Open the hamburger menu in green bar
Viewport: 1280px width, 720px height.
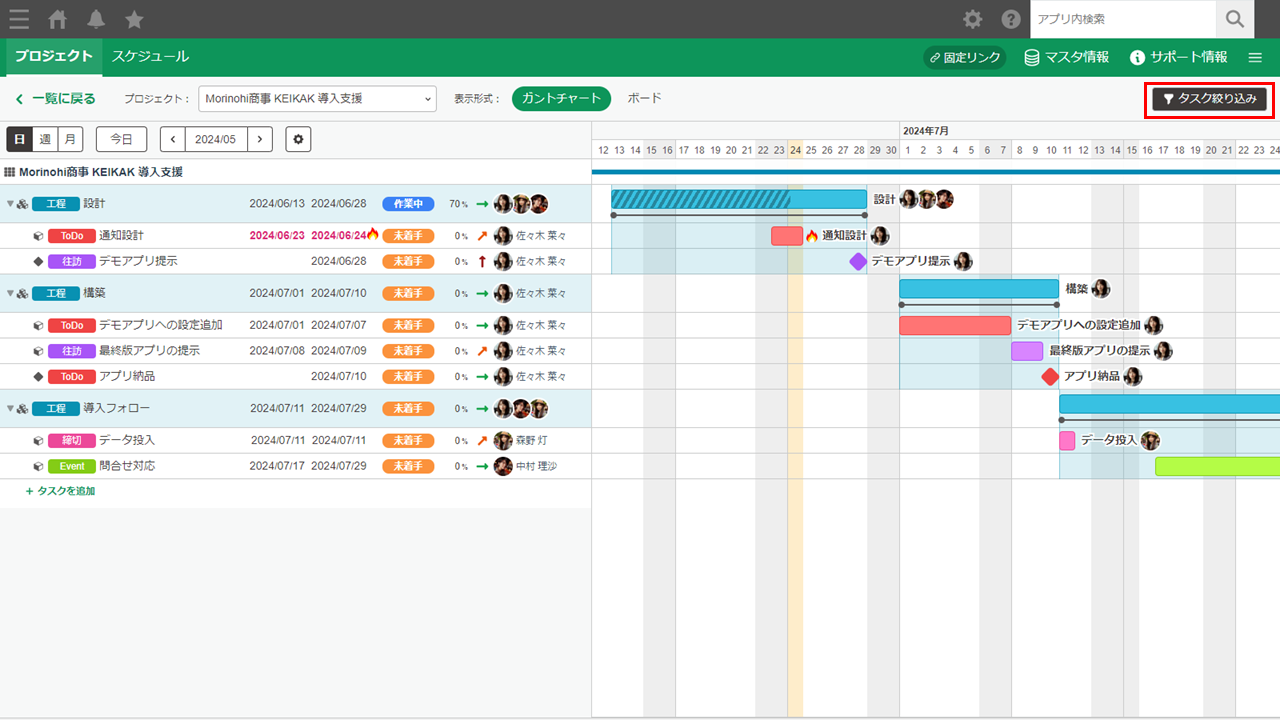coord(1255,57)
